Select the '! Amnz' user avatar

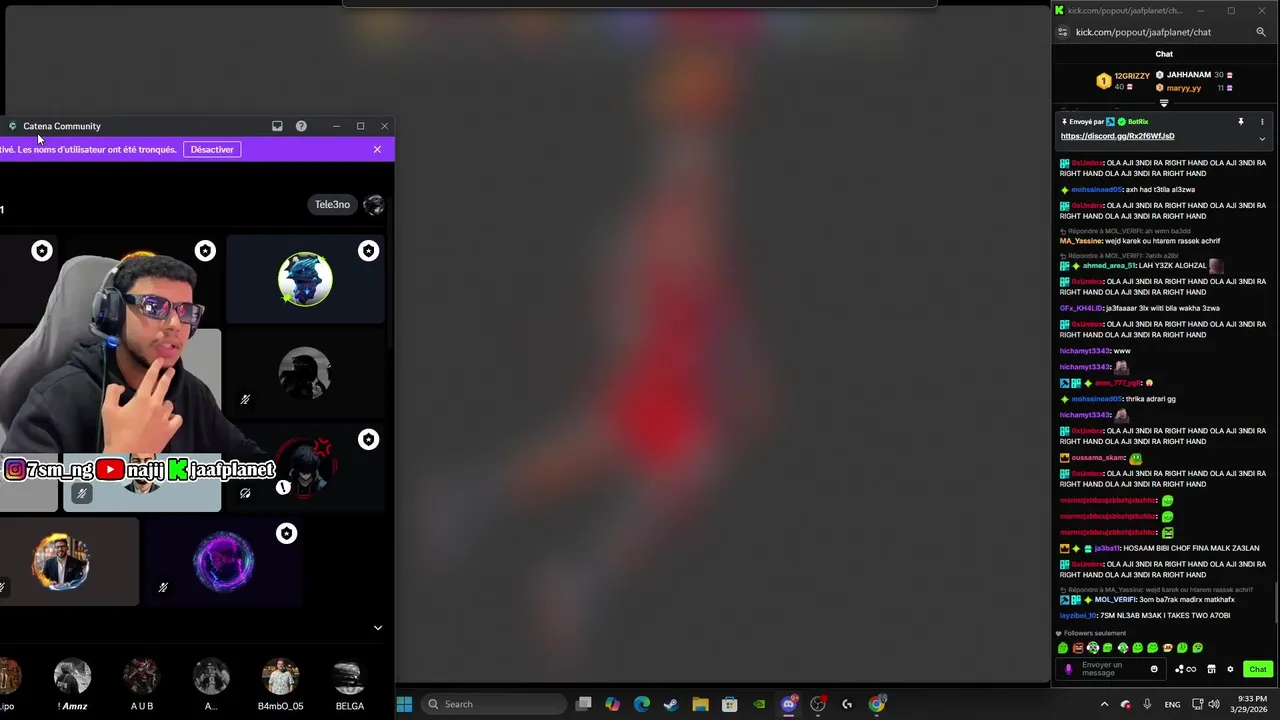[72, 677]
